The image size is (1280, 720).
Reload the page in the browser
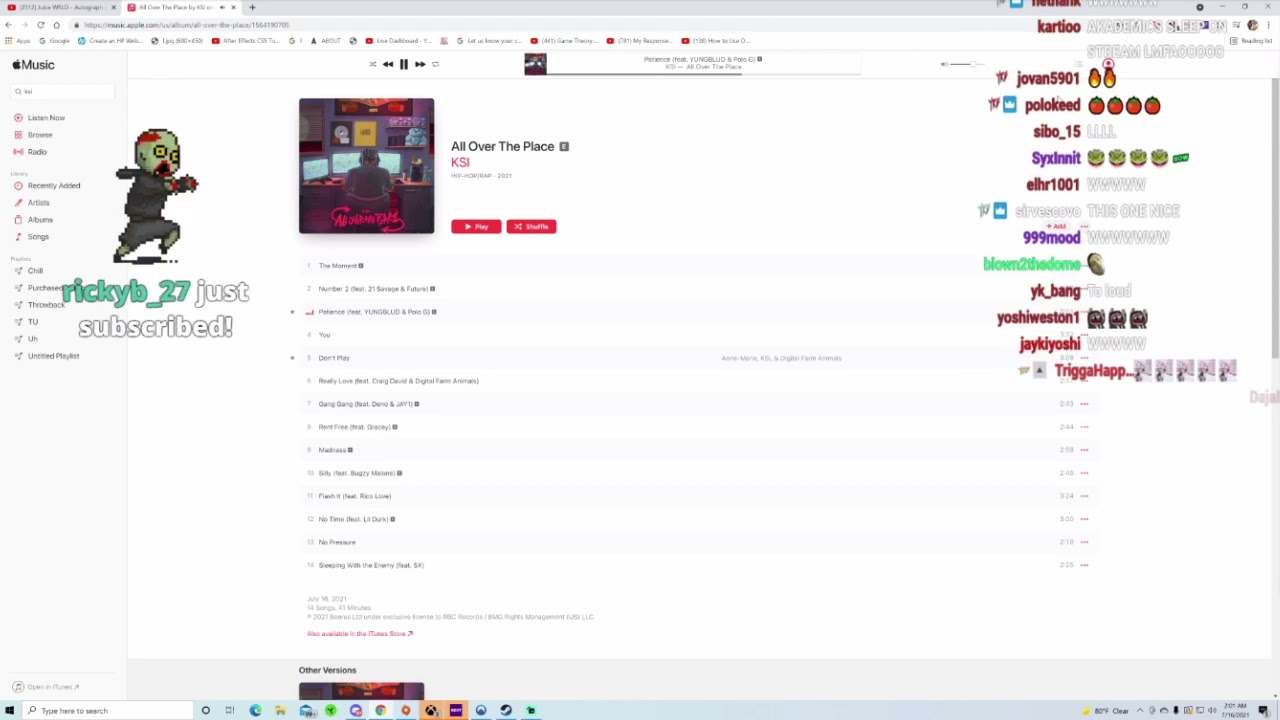pos(40,25)
